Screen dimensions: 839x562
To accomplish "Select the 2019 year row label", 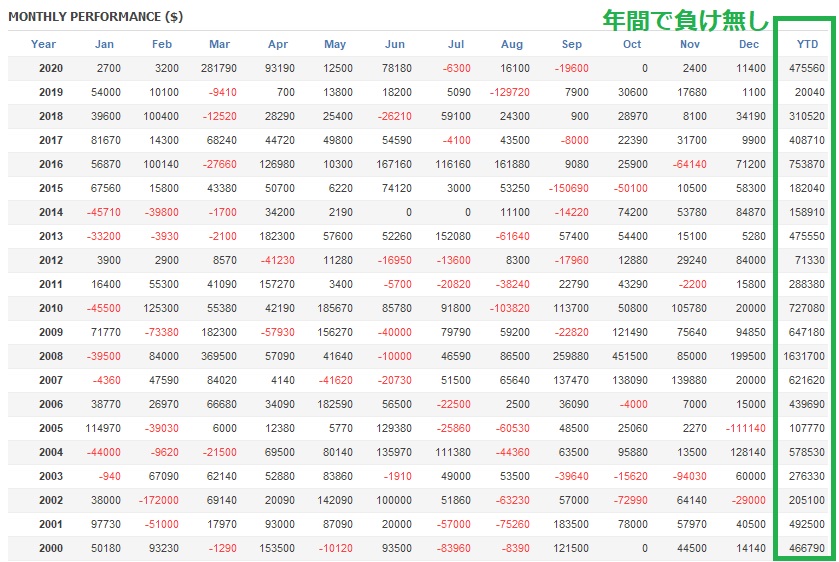I will 51,92.
